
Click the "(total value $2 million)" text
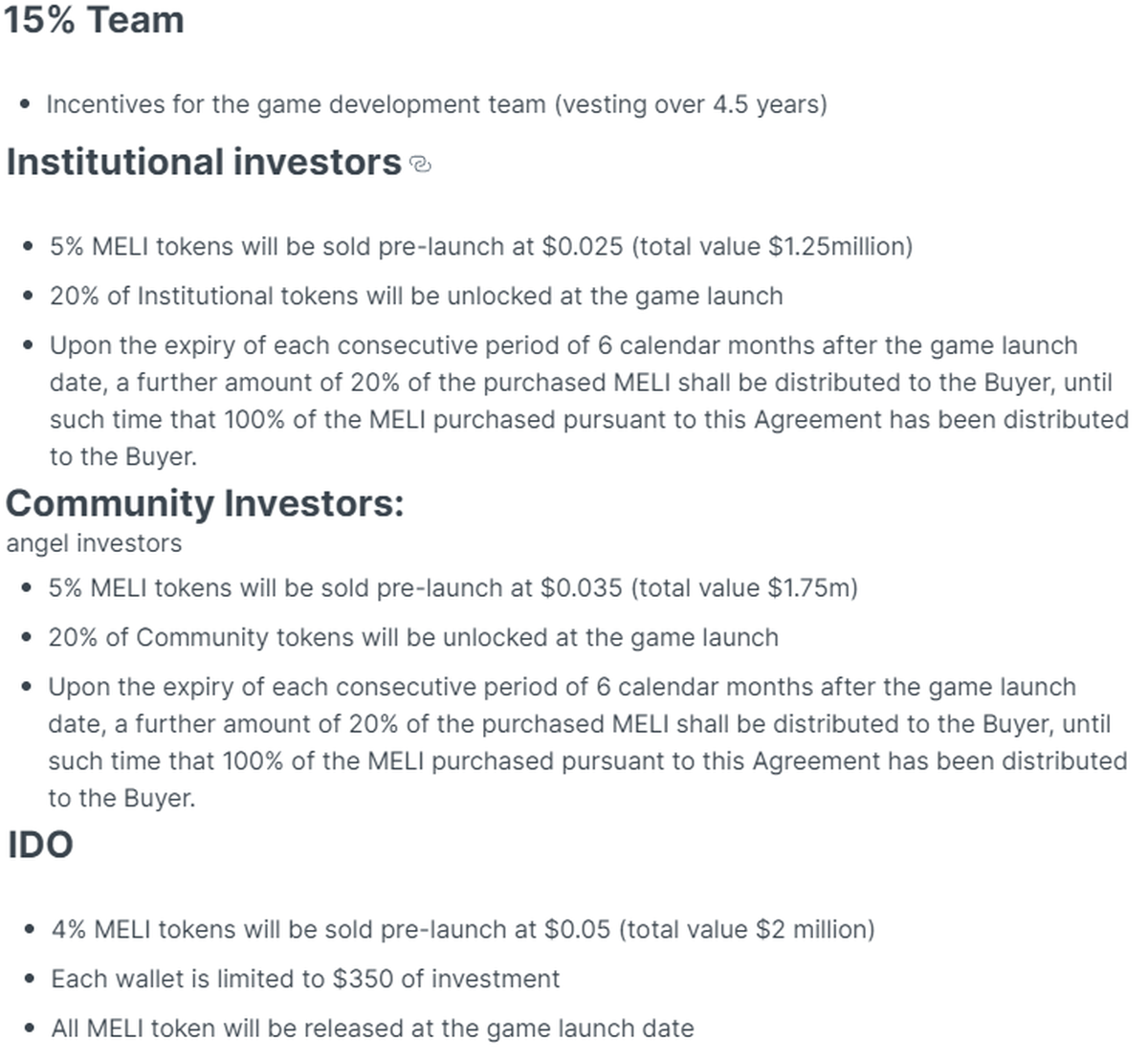coord(752,929)
